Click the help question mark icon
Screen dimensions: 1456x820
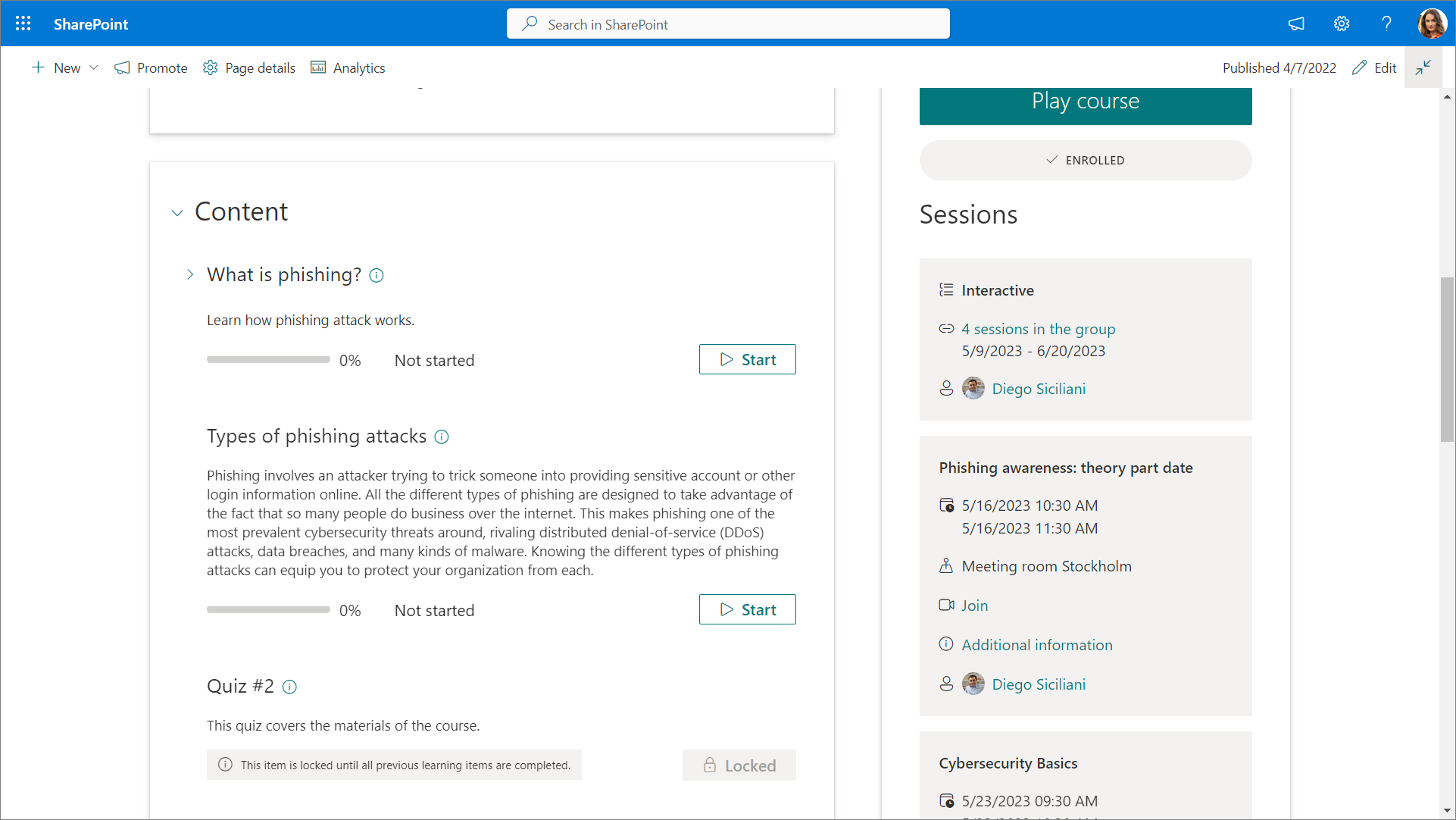tap(1386, 23)
